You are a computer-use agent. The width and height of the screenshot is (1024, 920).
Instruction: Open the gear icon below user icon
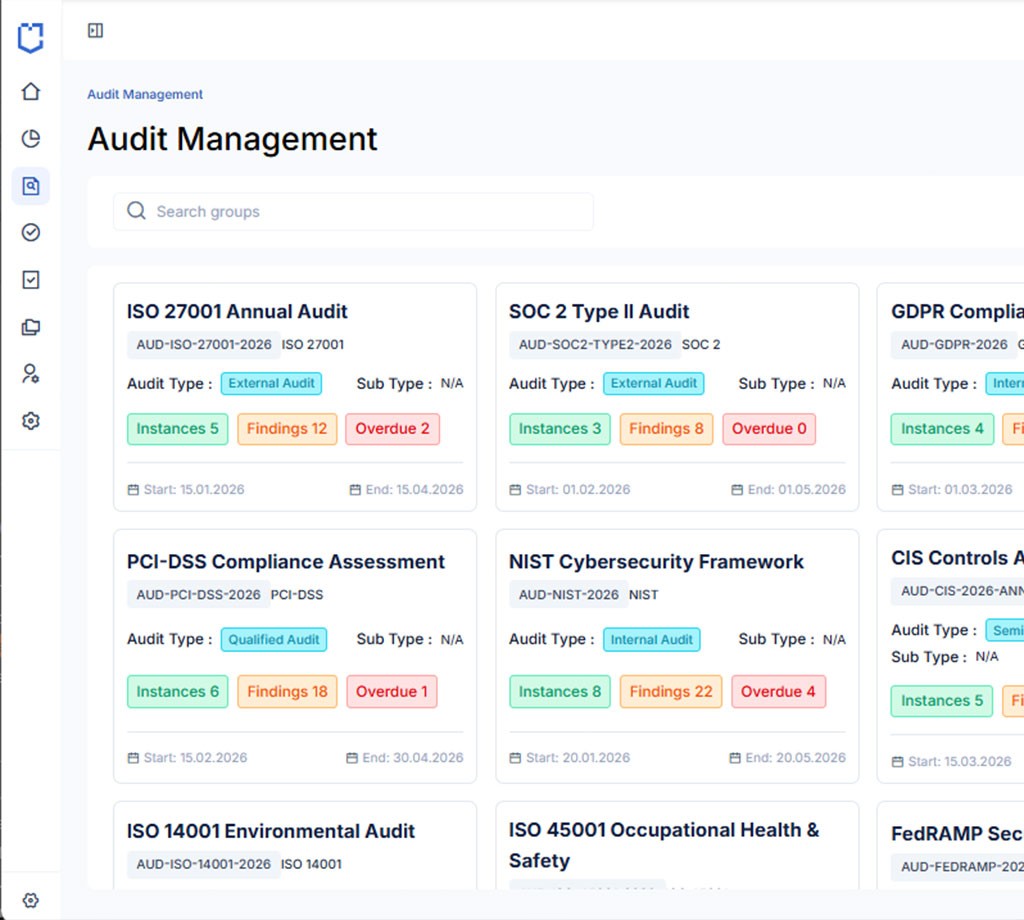point(31,420)
